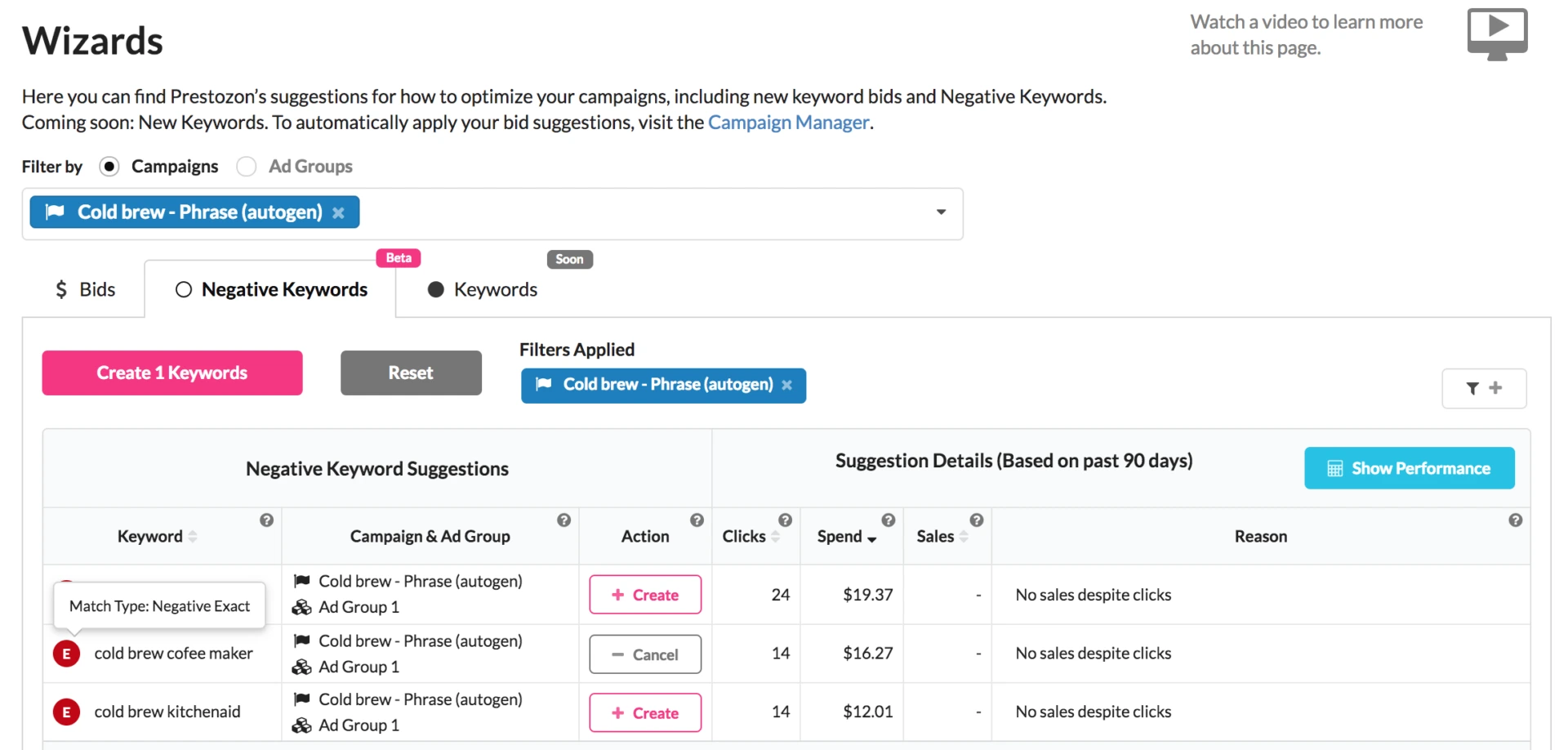Viewport: 1568px width, 750px height.
Task: Click the E match type badge for cofee maker
Action: click(x=66, y=654)
